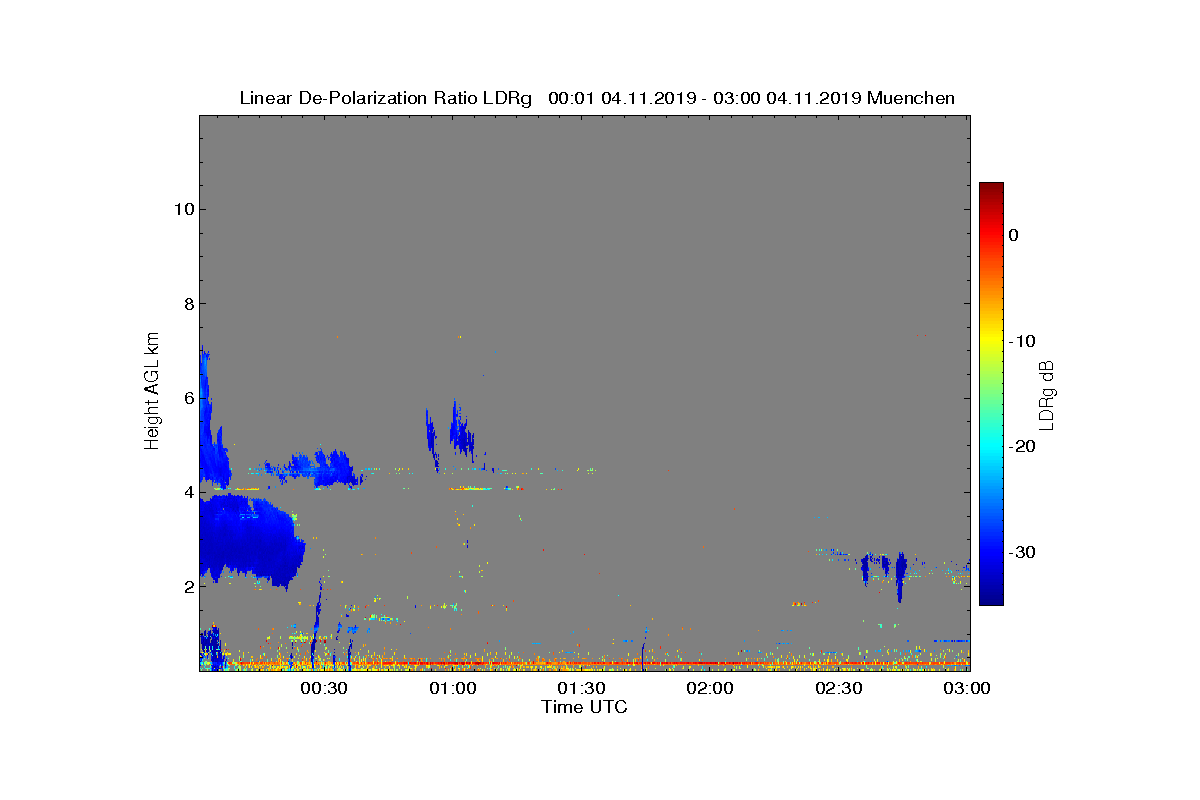
Task: Click the 'LDRg dB' colorbar label
Action: (x=1047, y=394)
